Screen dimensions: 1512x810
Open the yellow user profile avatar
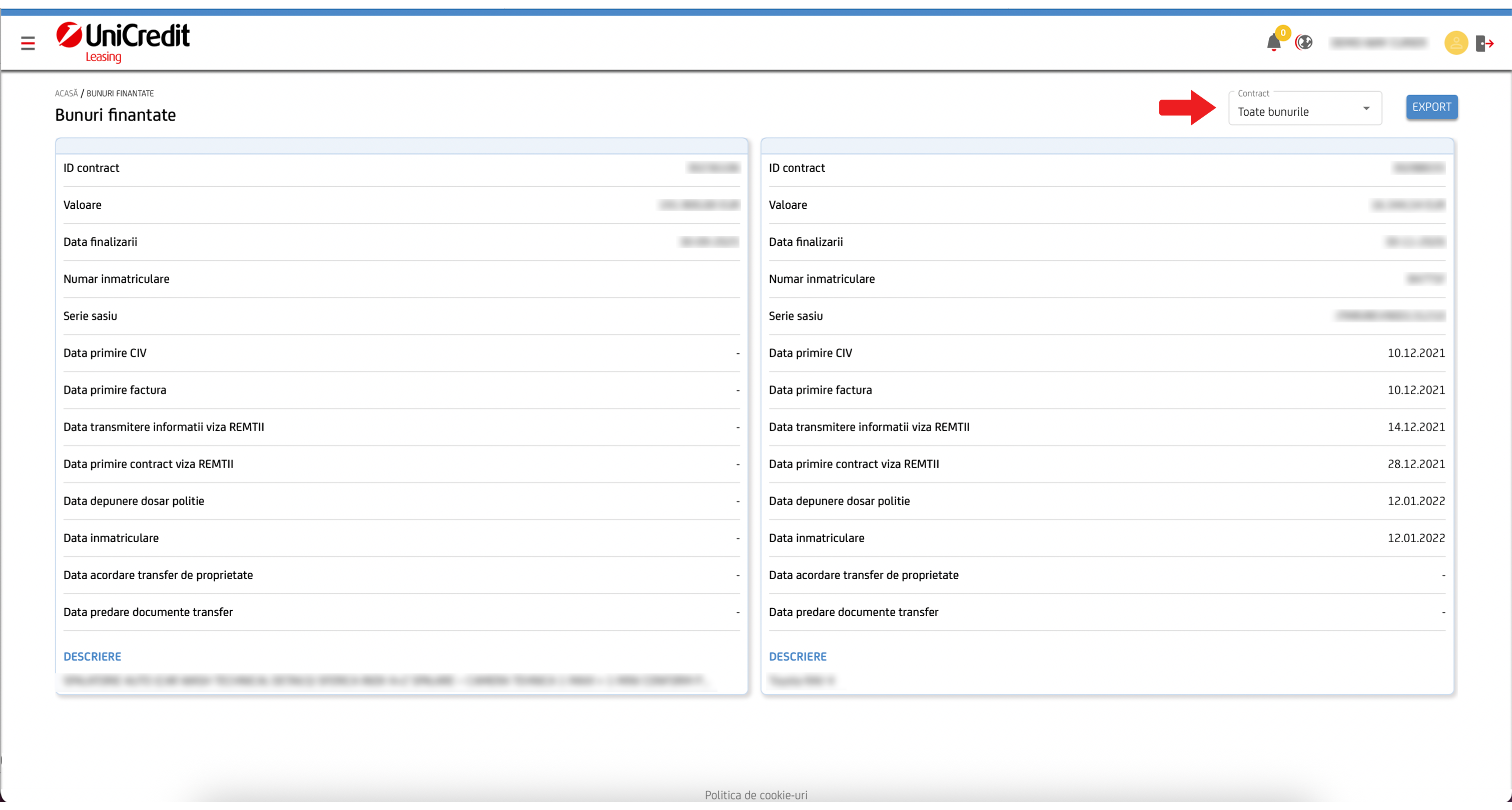1455,43
